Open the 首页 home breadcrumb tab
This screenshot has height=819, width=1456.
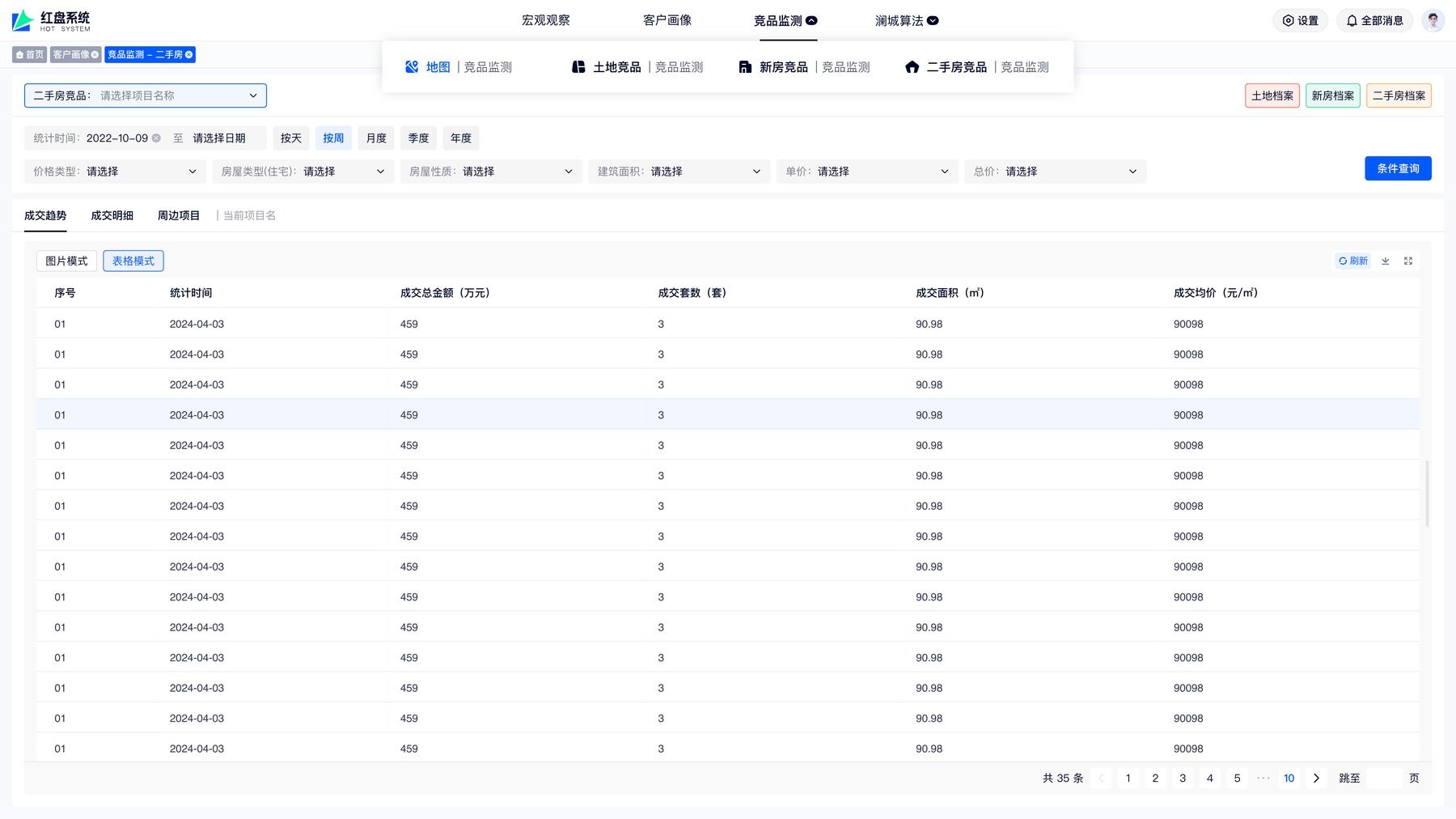(30, 55)
